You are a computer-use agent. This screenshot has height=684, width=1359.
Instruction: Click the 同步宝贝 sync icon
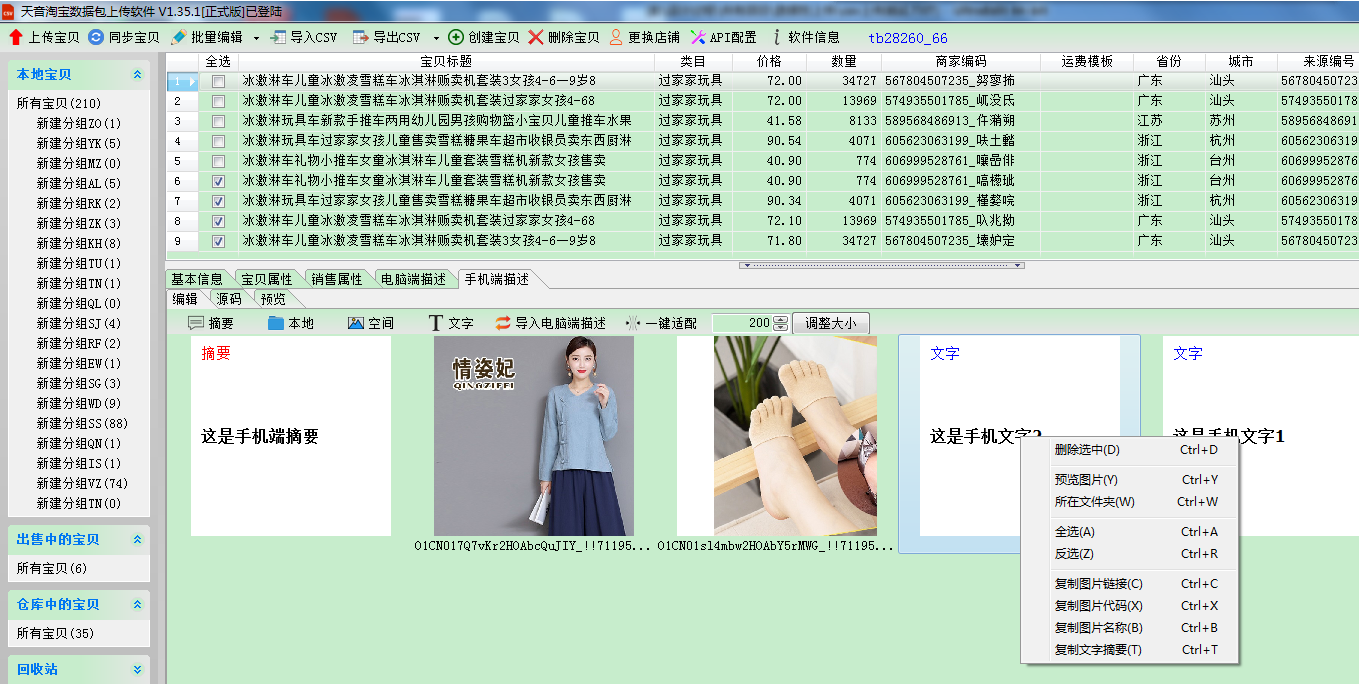point(96,37)
